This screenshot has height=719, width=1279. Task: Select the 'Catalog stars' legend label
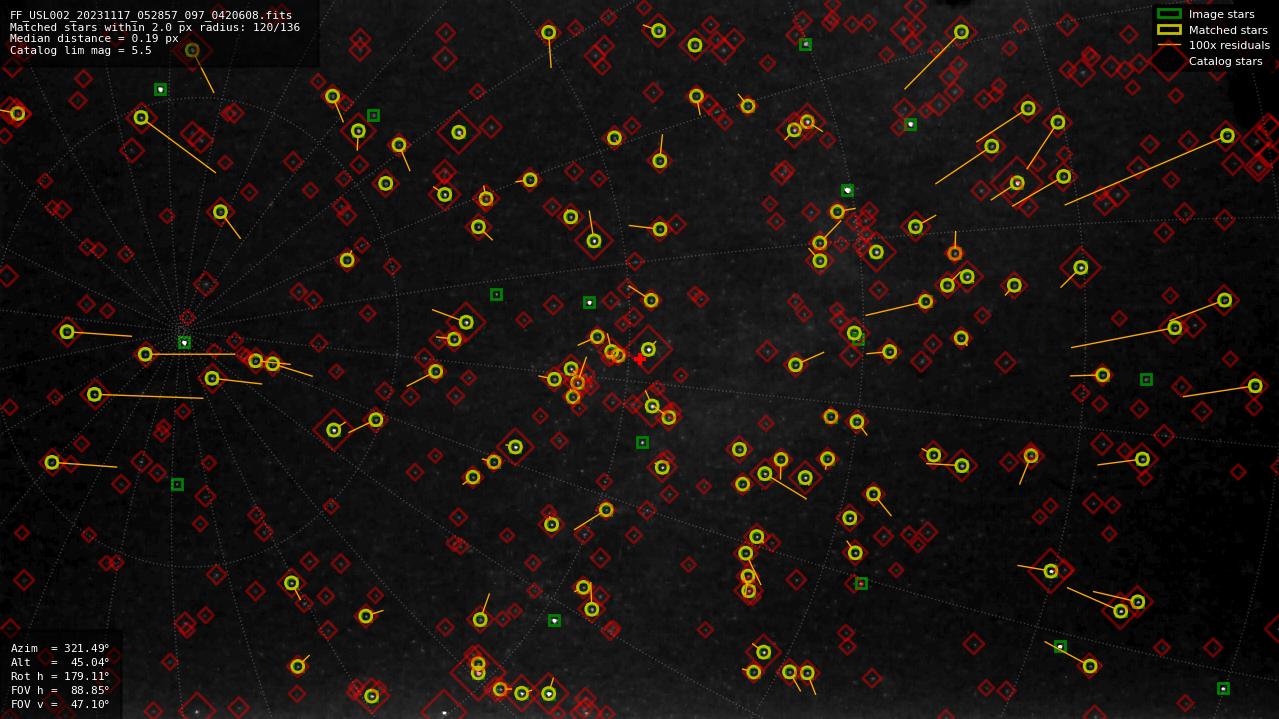1225,61
